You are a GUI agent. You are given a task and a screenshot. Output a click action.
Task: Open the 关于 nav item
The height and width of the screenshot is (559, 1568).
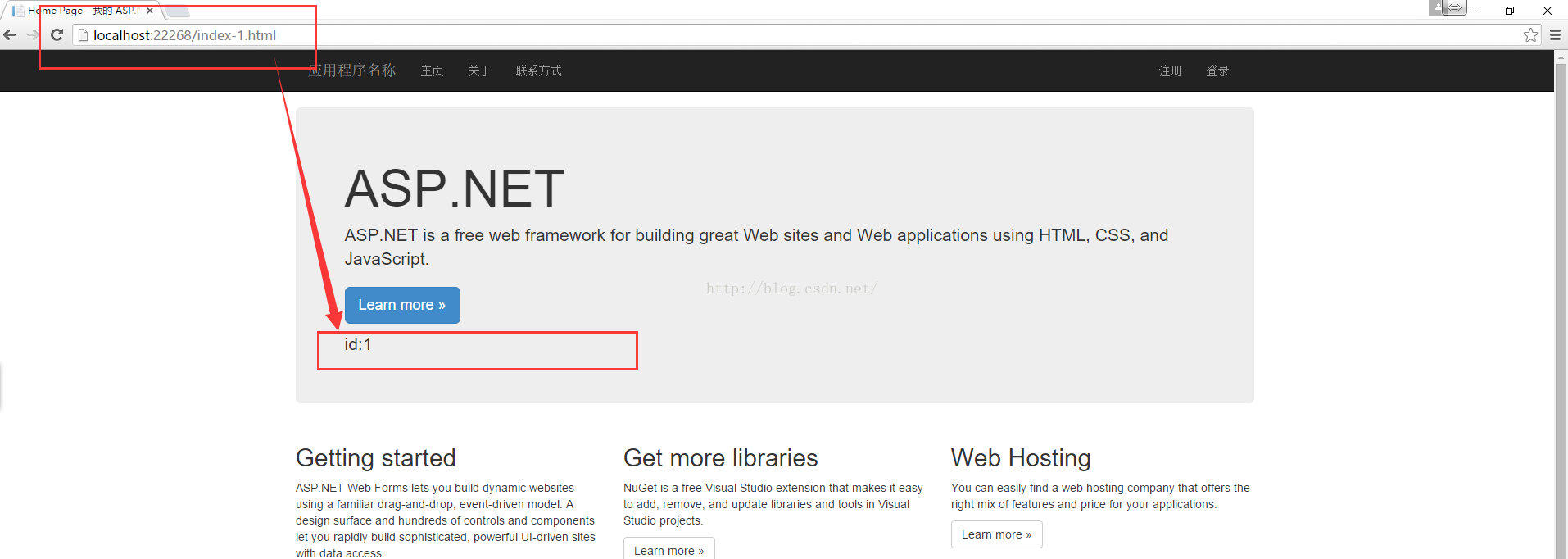pos(479,71)
